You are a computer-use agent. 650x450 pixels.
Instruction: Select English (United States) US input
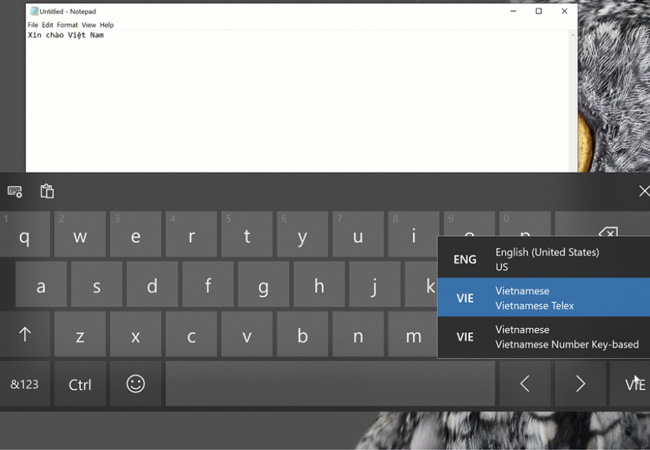click(x=544, y=259)
